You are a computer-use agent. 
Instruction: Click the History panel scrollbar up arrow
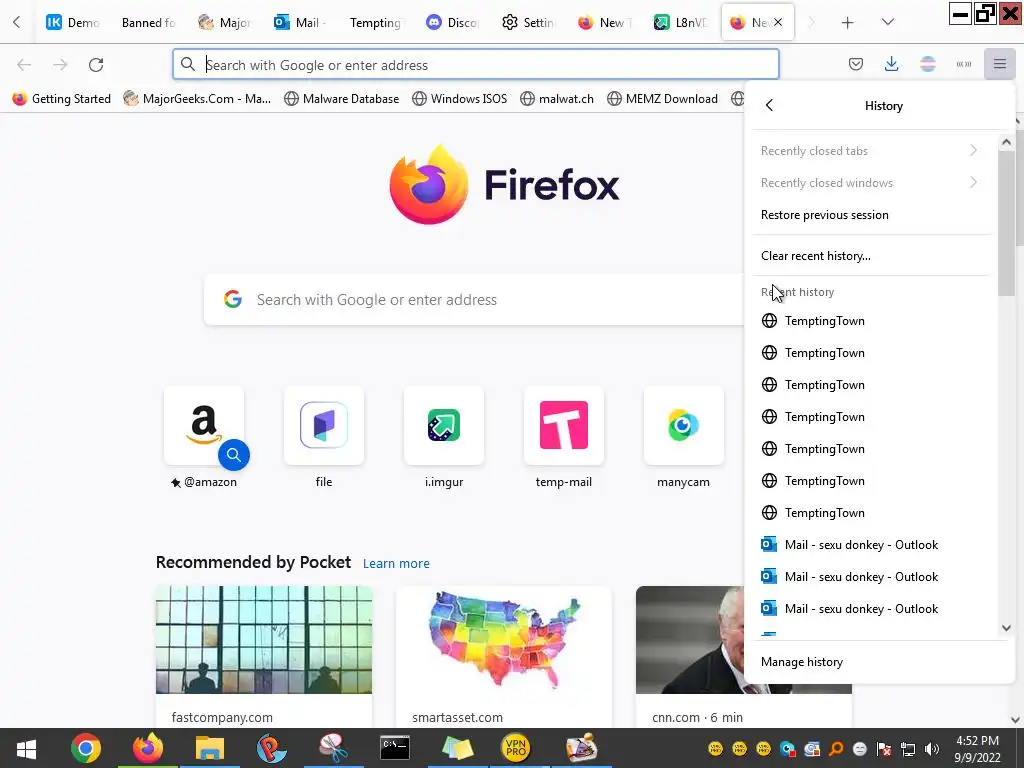pos(1006,142)
